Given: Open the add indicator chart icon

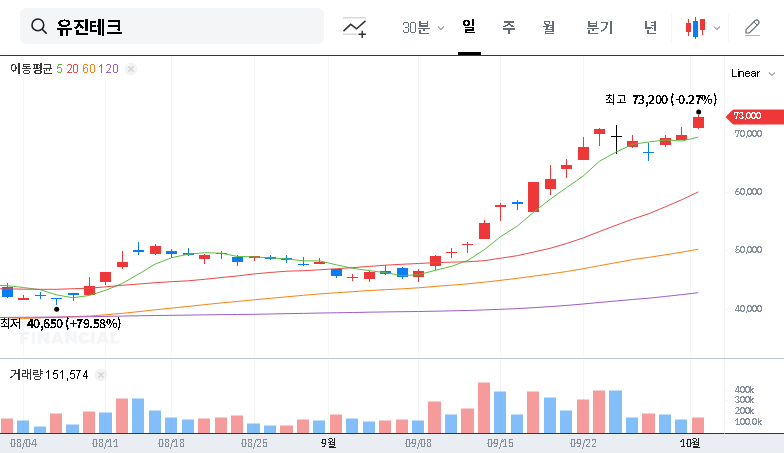Looking at the screenshot, I should 354,28.
